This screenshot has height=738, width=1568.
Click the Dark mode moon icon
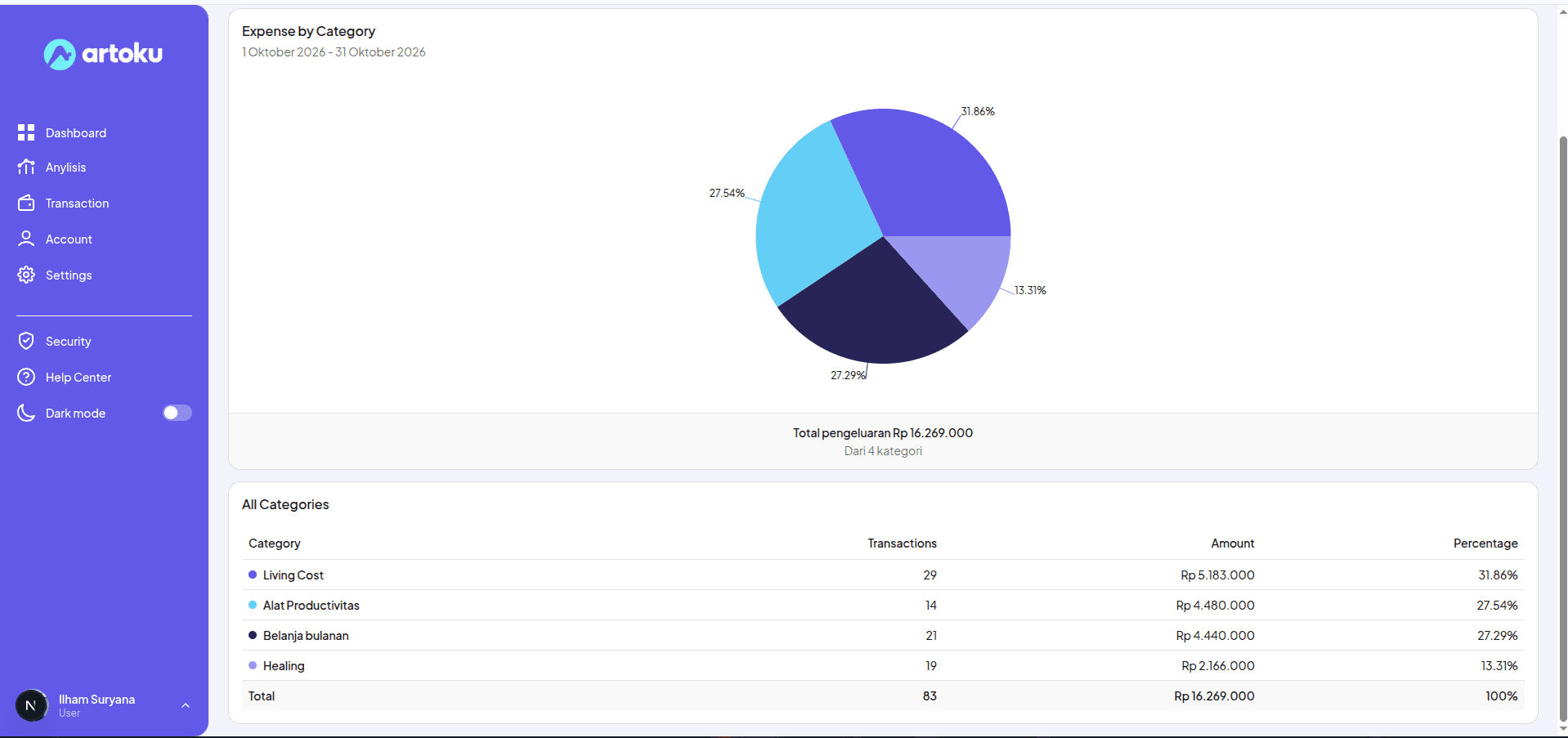click(26, 413)
